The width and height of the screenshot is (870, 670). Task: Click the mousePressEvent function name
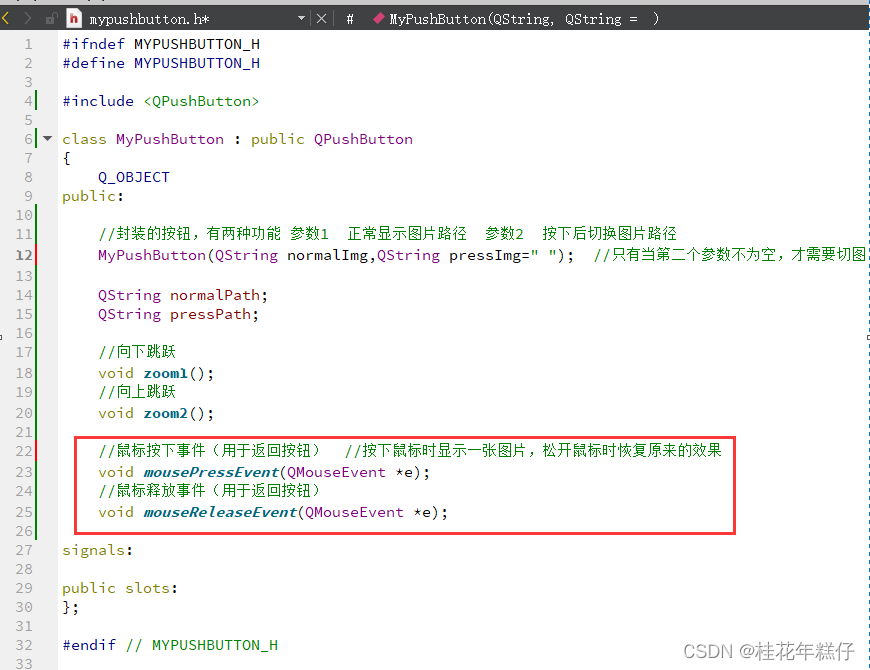pos(211,473)
